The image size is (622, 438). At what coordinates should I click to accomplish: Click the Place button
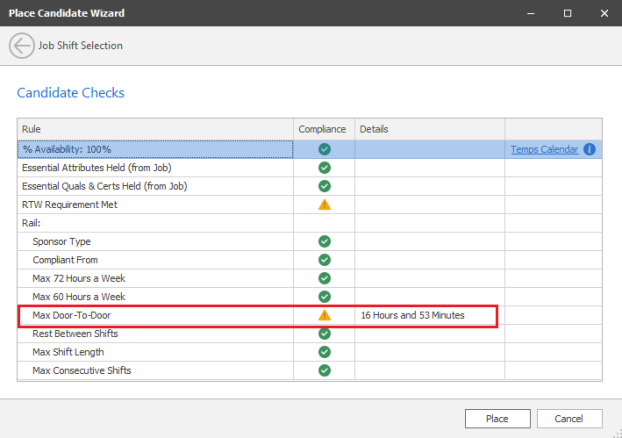[498, 419]
